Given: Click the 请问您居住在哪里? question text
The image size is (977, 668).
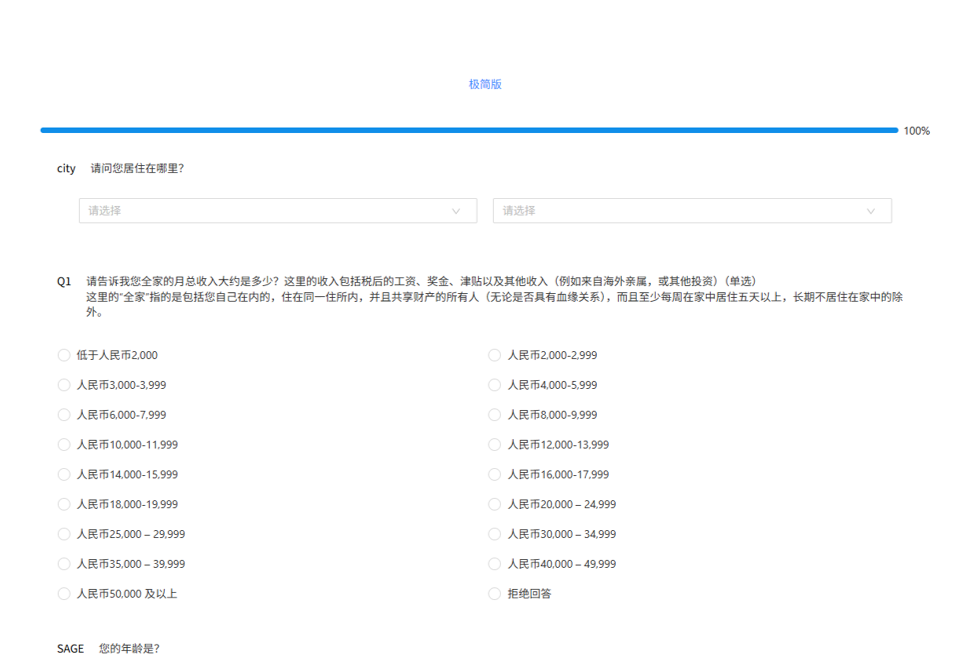Looking at the screenshot, I should coord(137,168).
